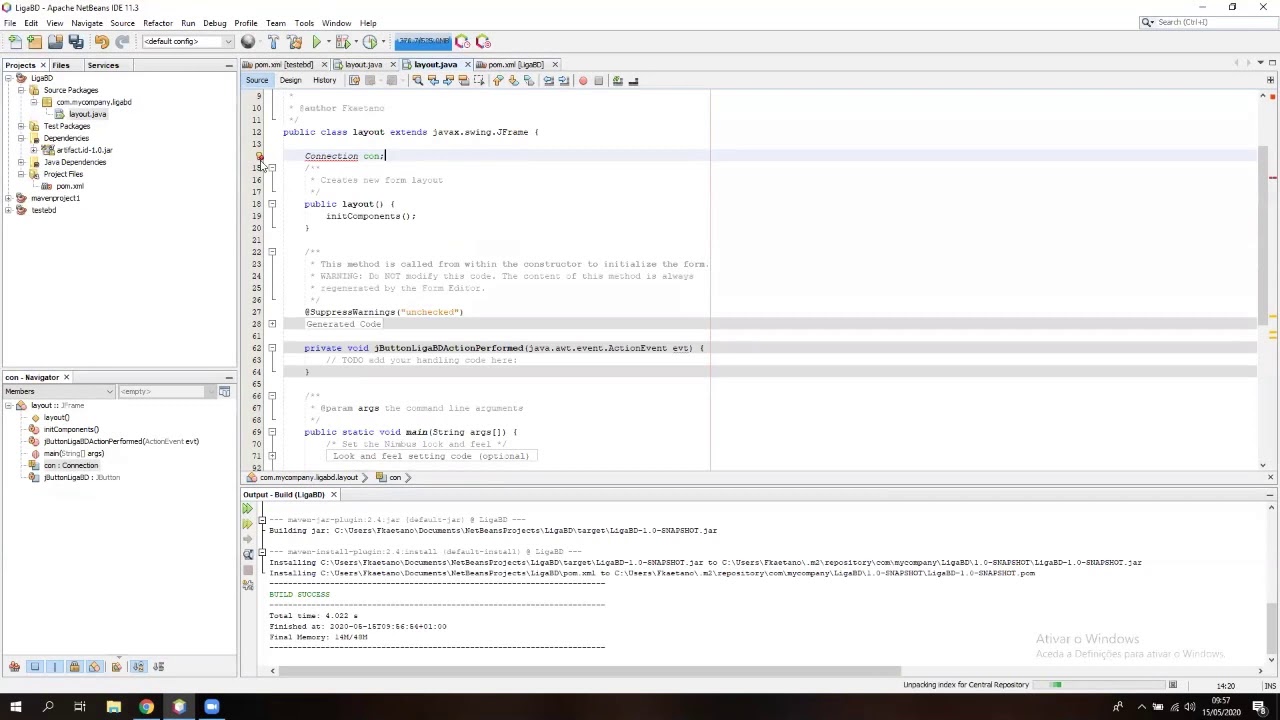Click the New Project toolbar icon
The height and width of the screenshot is (720, 1280).
[x=35, y=42]
